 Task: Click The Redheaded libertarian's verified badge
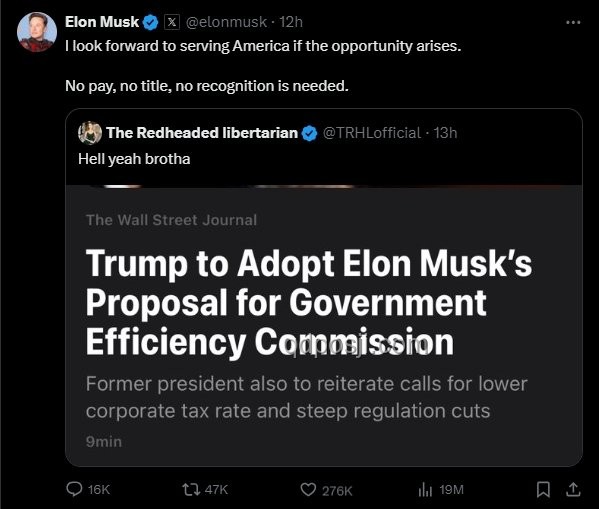point(309,133)
